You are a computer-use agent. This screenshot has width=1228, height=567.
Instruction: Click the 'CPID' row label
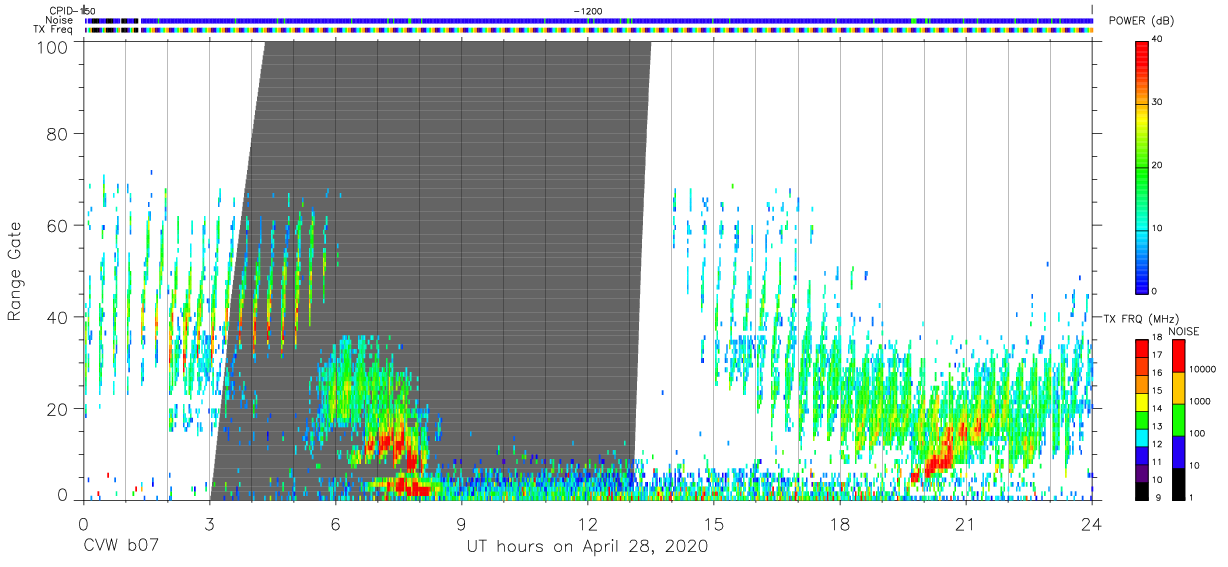click(x=60, y=11)
